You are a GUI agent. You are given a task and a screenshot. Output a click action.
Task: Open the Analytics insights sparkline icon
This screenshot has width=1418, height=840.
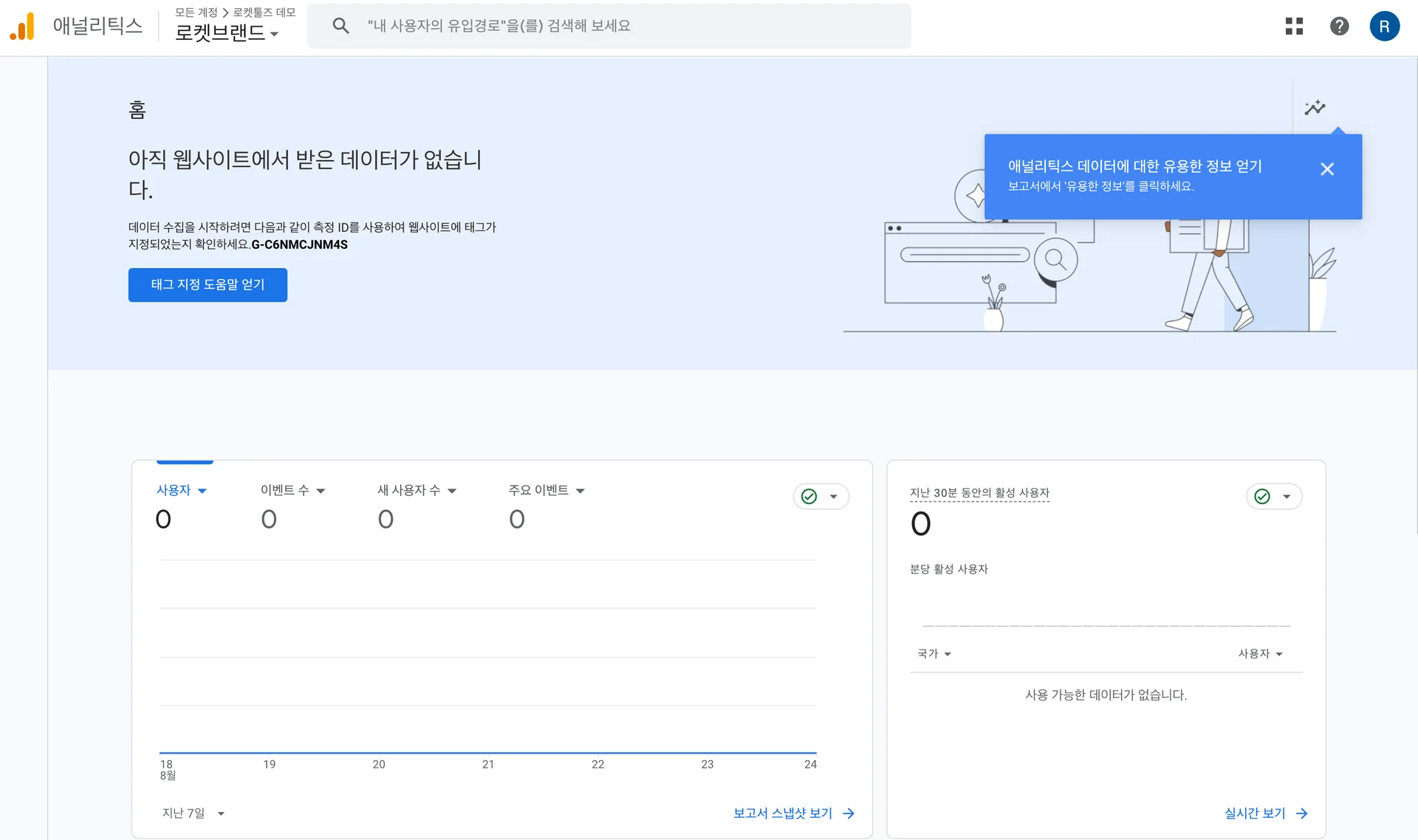[1316, 108]
